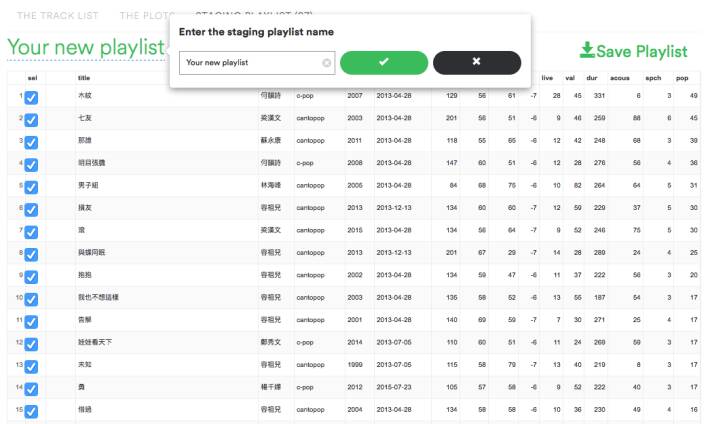Sort by the sel column header
710x424 pixels.
coord(33,78)
